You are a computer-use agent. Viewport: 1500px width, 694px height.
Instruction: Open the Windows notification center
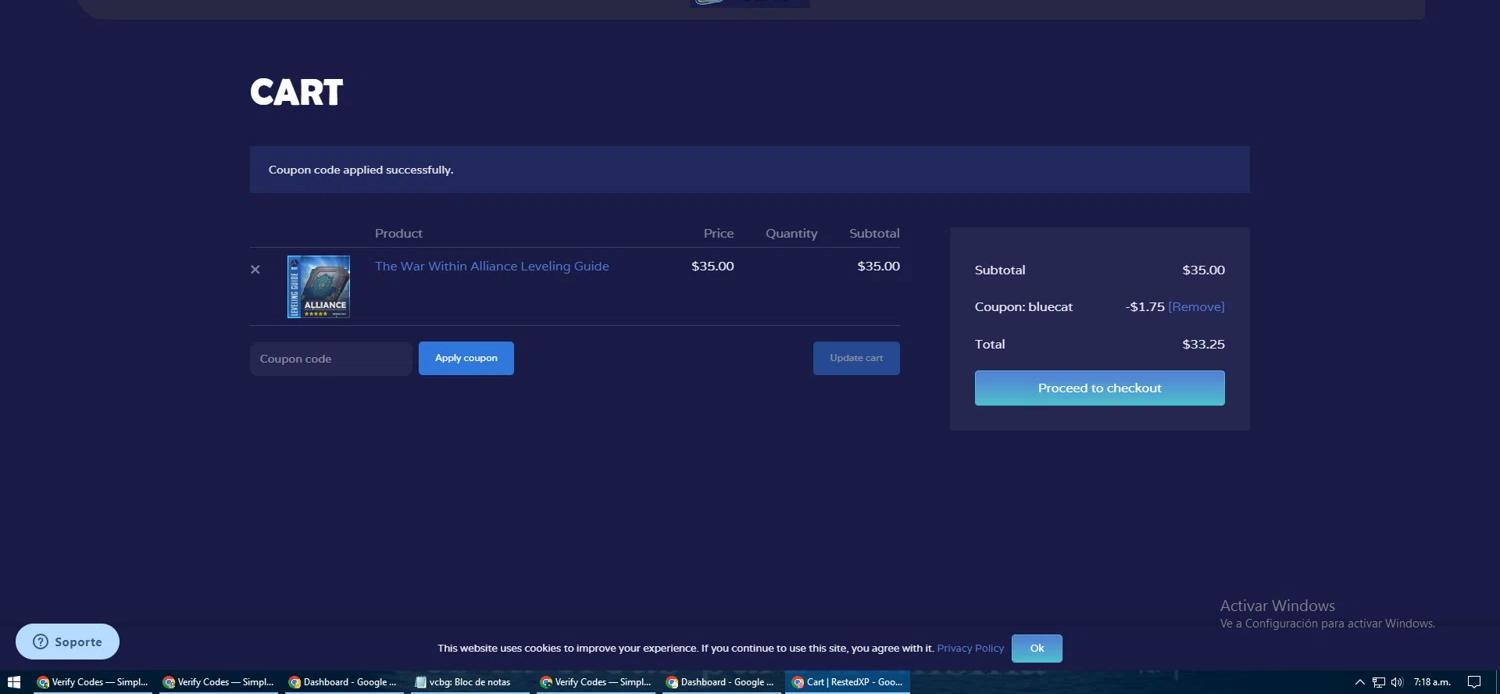1474,682
